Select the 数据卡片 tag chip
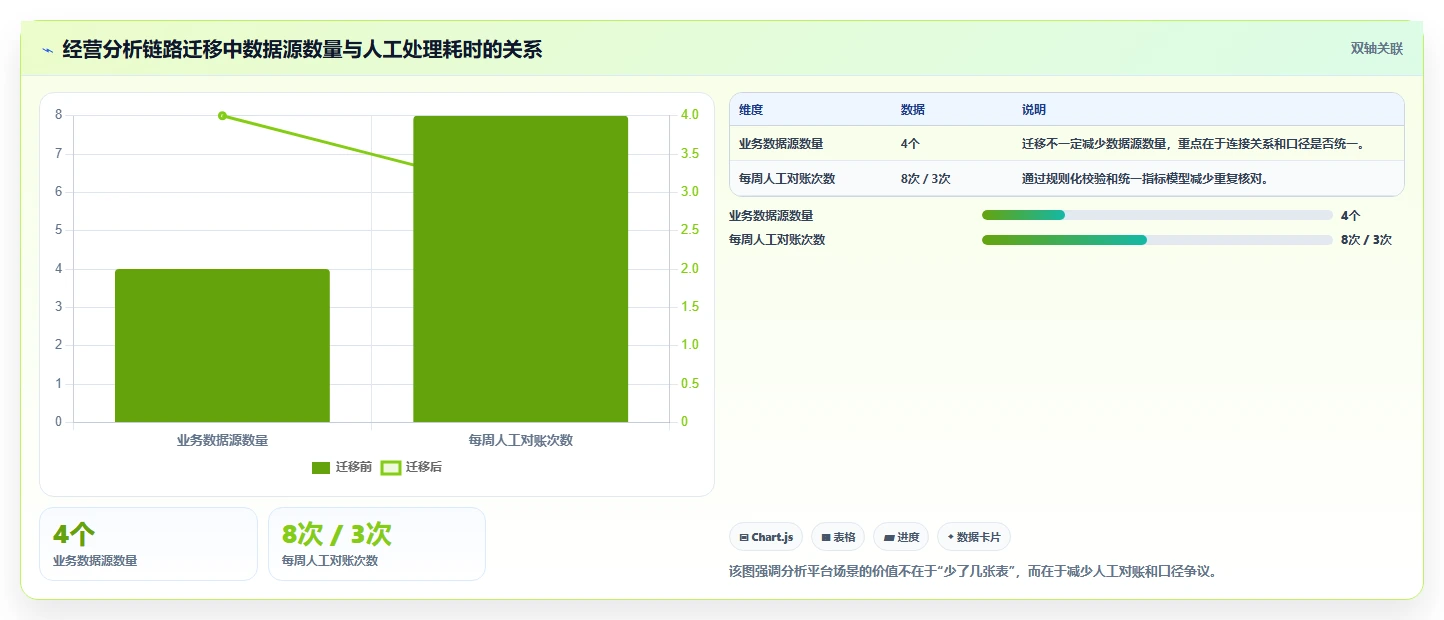The height and width of the screenshot is (620, 1444). [x=974, y=537]
